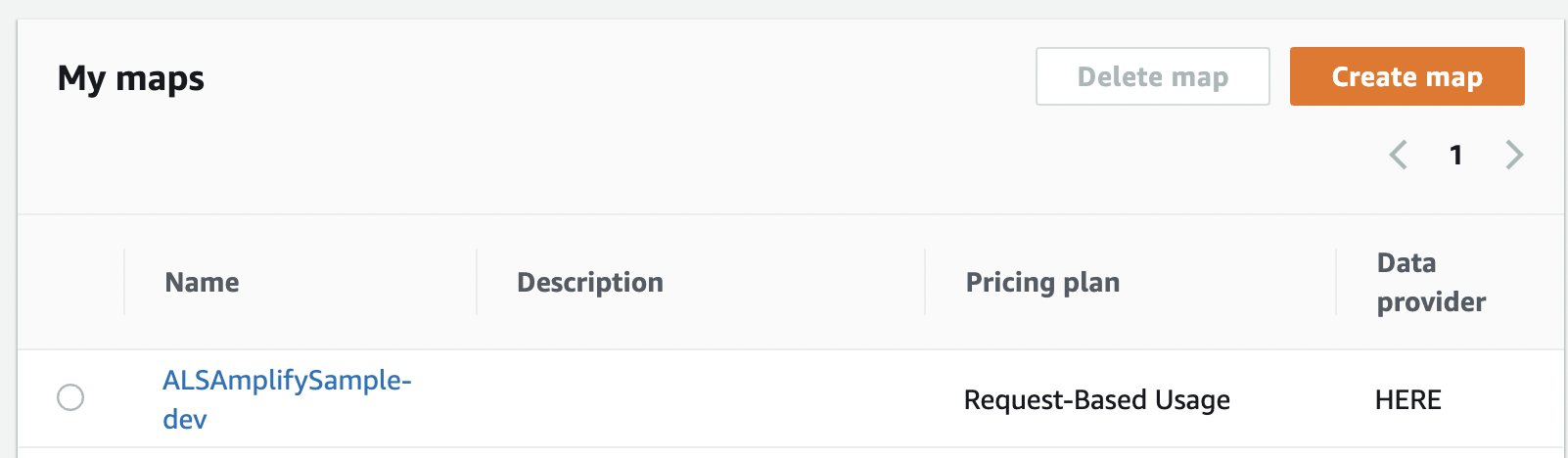Click divider between Pricing plan and Data provider
Screen dimensions: 1568x458
coord(1336,282)
